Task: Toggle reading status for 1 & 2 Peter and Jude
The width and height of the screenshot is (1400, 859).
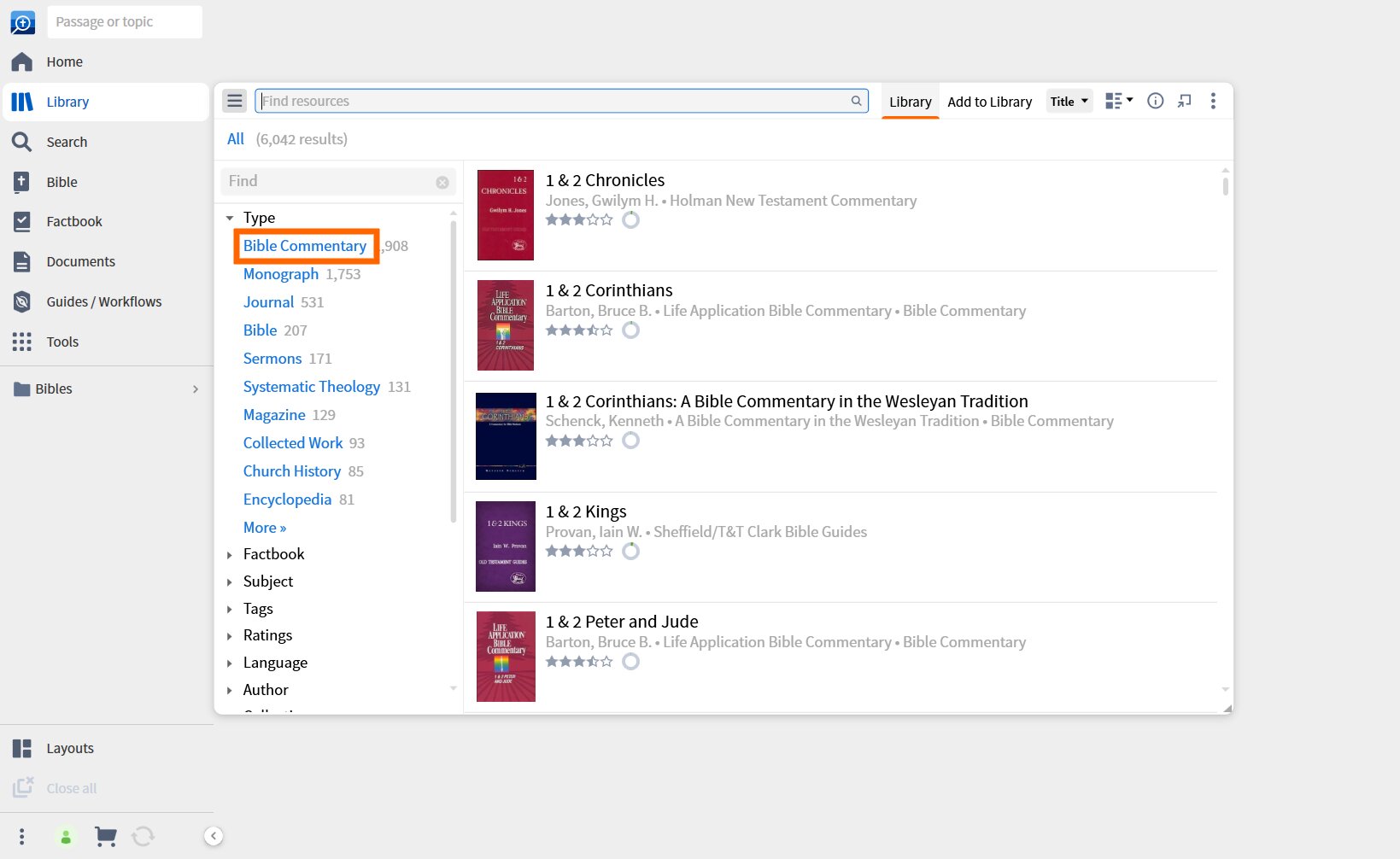Action: tap(630, 661)
